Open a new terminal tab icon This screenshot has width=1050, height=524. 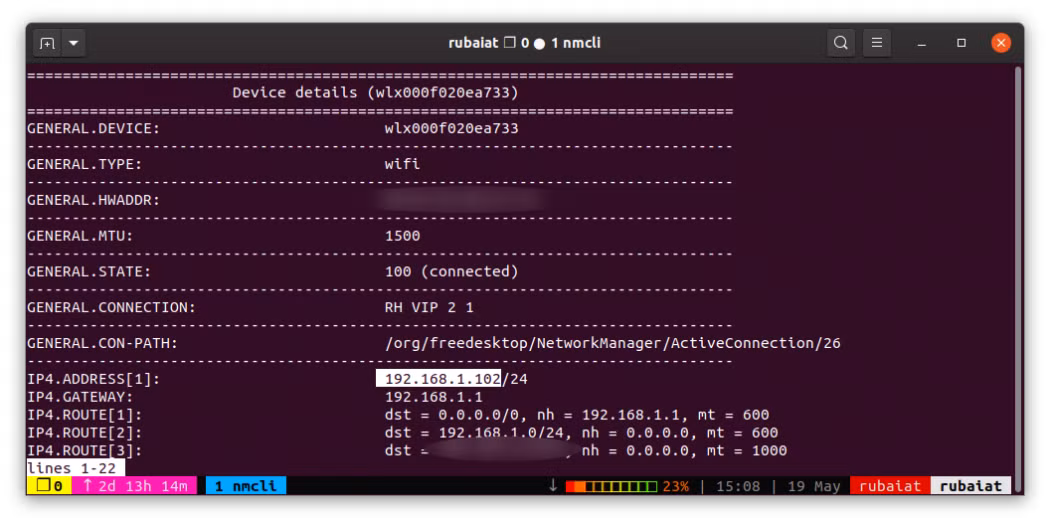click(47, 43)
